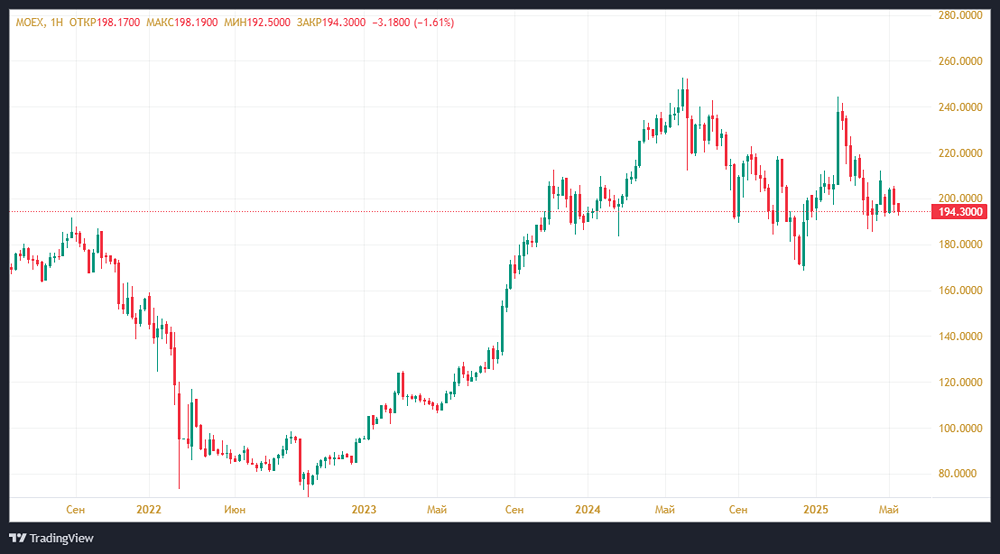
Task: Click the 280.0000 price scale label
Action: pyautogui.click(x=958, y=15)
